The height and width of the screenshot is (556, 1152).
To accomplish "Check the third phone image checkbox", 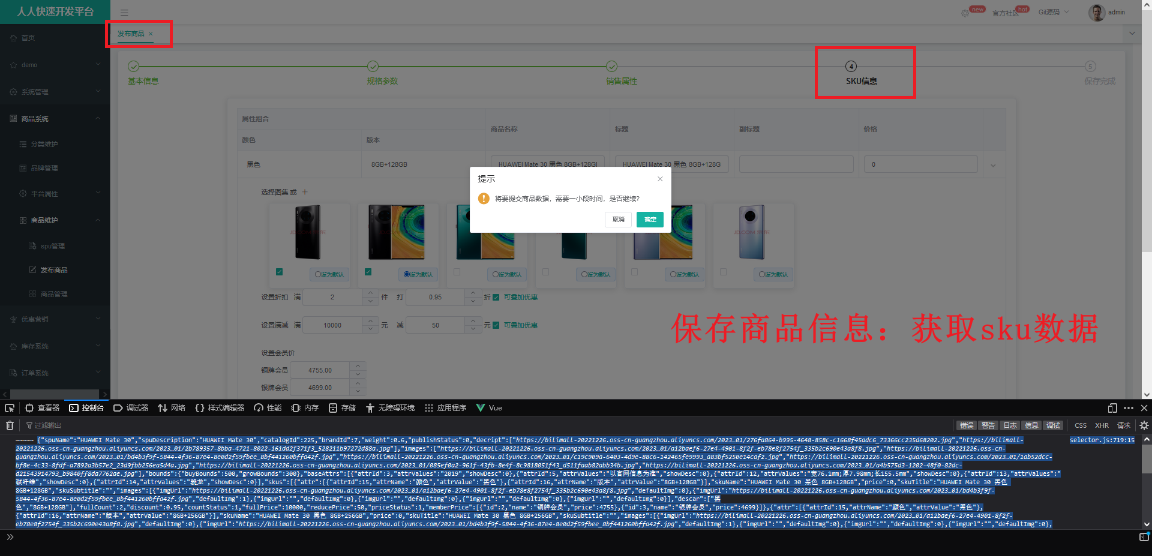I will click(x=457, y=272).
